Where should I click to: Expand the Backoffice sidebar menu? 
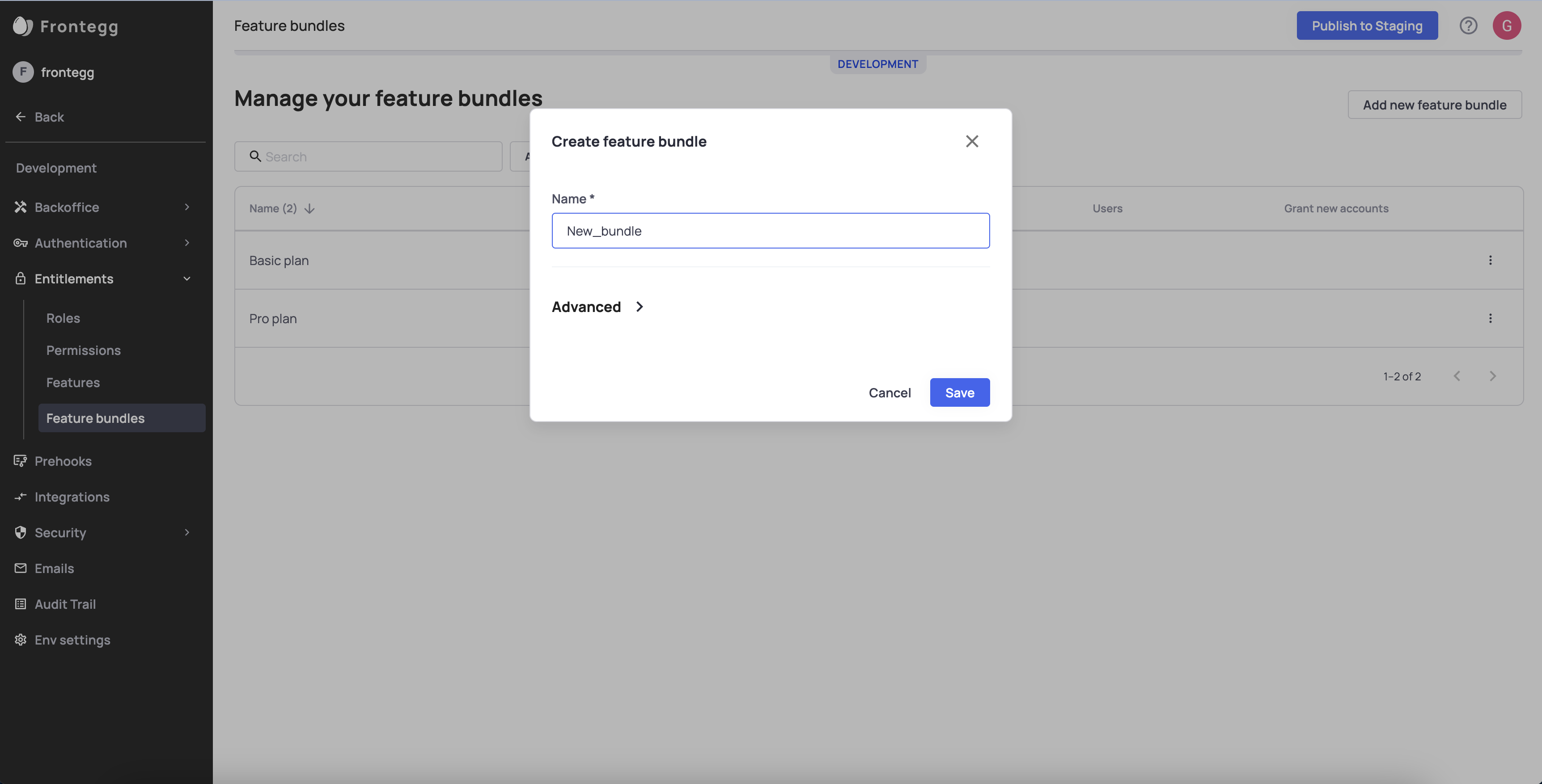(x=187, y=207)
